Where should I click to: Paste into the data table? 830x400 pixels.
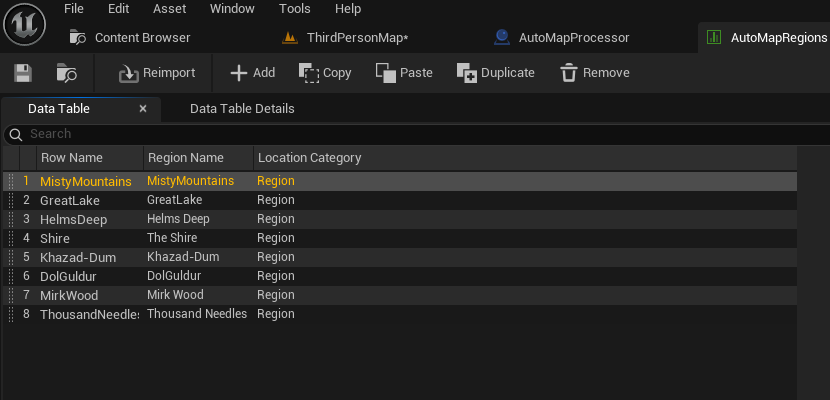click(x=404, y=73)
